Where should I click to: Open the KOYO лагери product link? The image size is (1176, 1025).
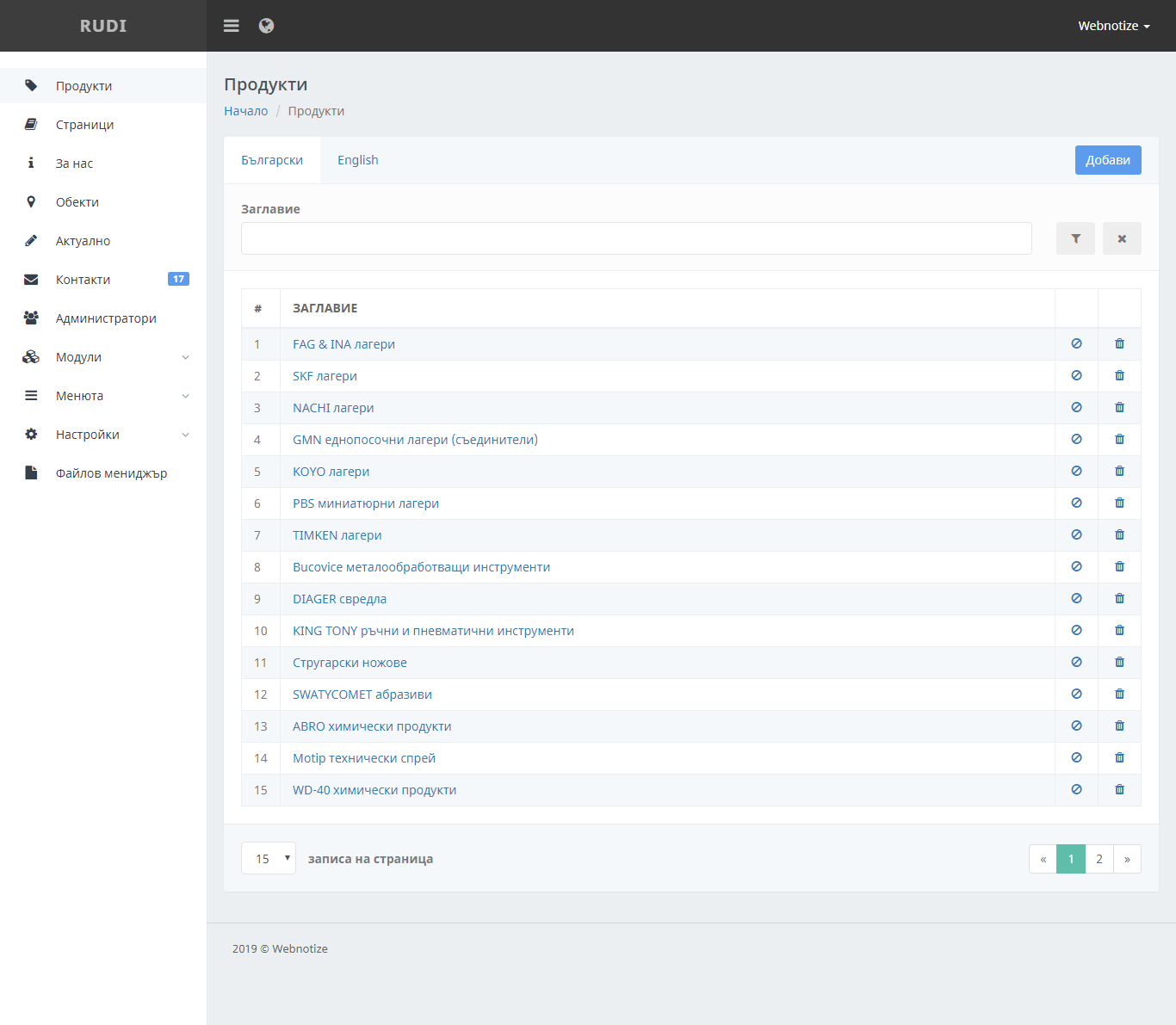331,472
